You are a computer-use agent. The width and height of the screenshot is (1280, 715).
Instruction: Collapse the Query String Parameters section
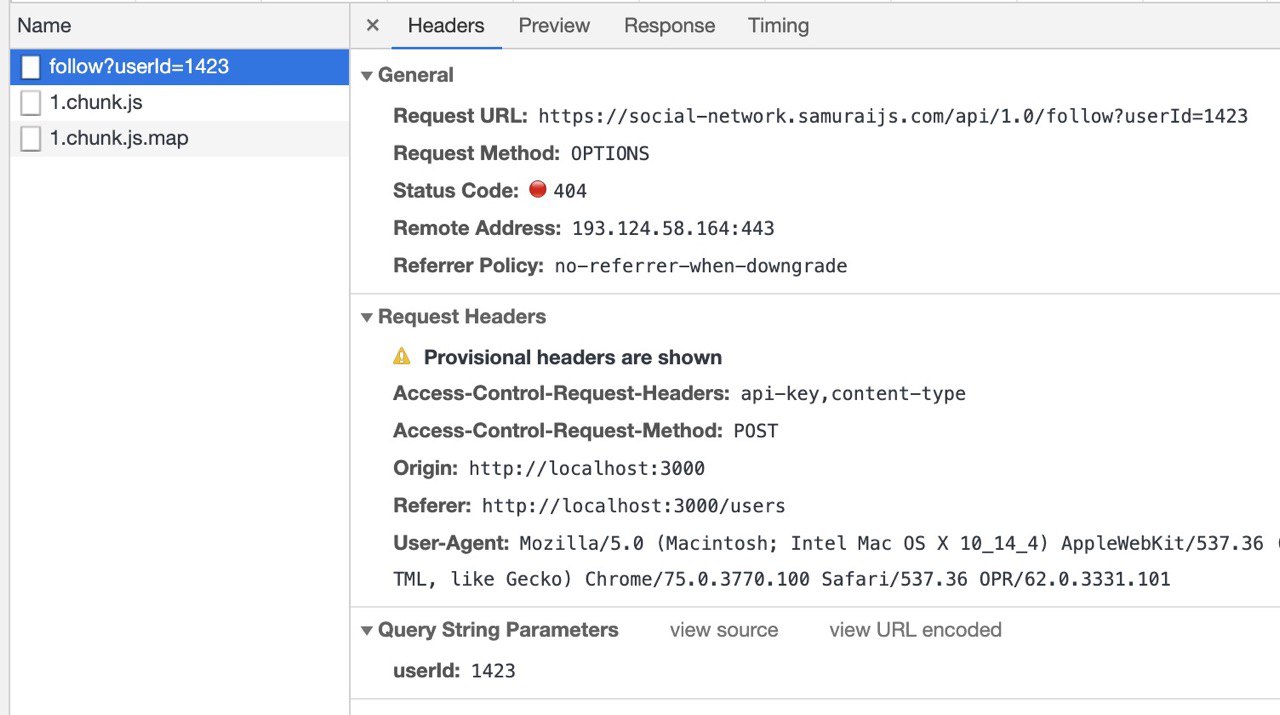click(x=367, y=630)
